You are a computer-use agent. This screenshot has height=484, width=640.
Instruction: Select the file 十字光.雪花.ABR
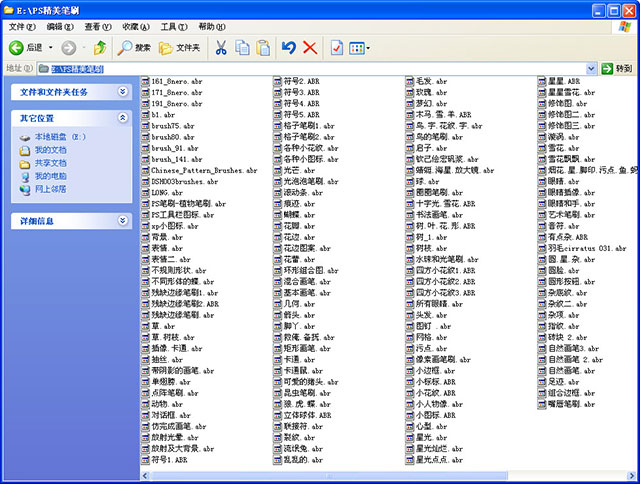tap(446, 204)
